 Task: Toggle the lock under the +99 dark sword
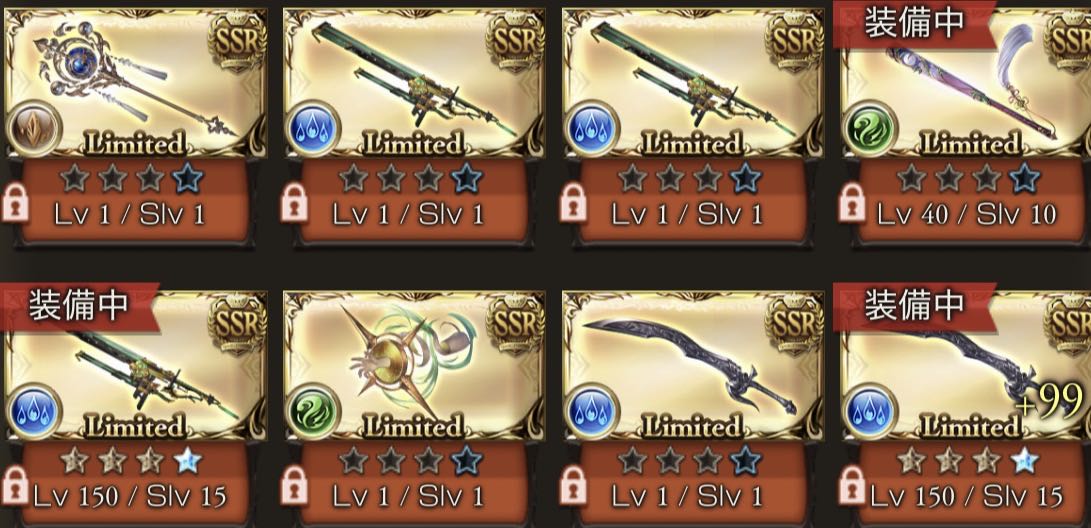[x=852, y=485]
